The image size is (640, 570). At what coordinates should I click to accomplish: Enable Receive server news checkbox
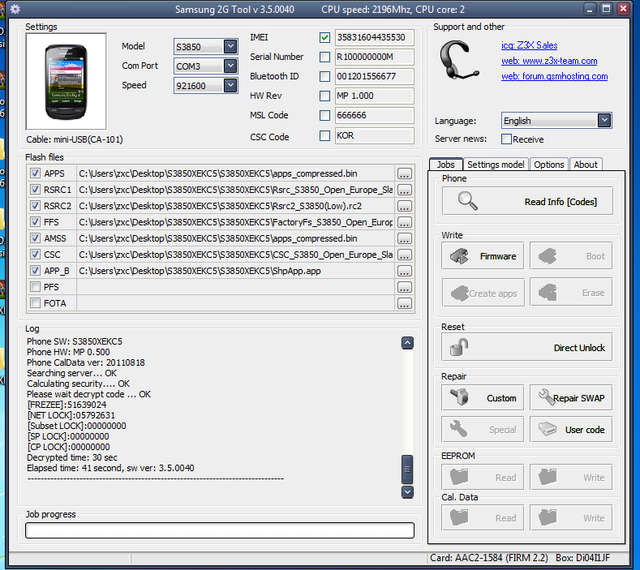[x=506, y=139]
